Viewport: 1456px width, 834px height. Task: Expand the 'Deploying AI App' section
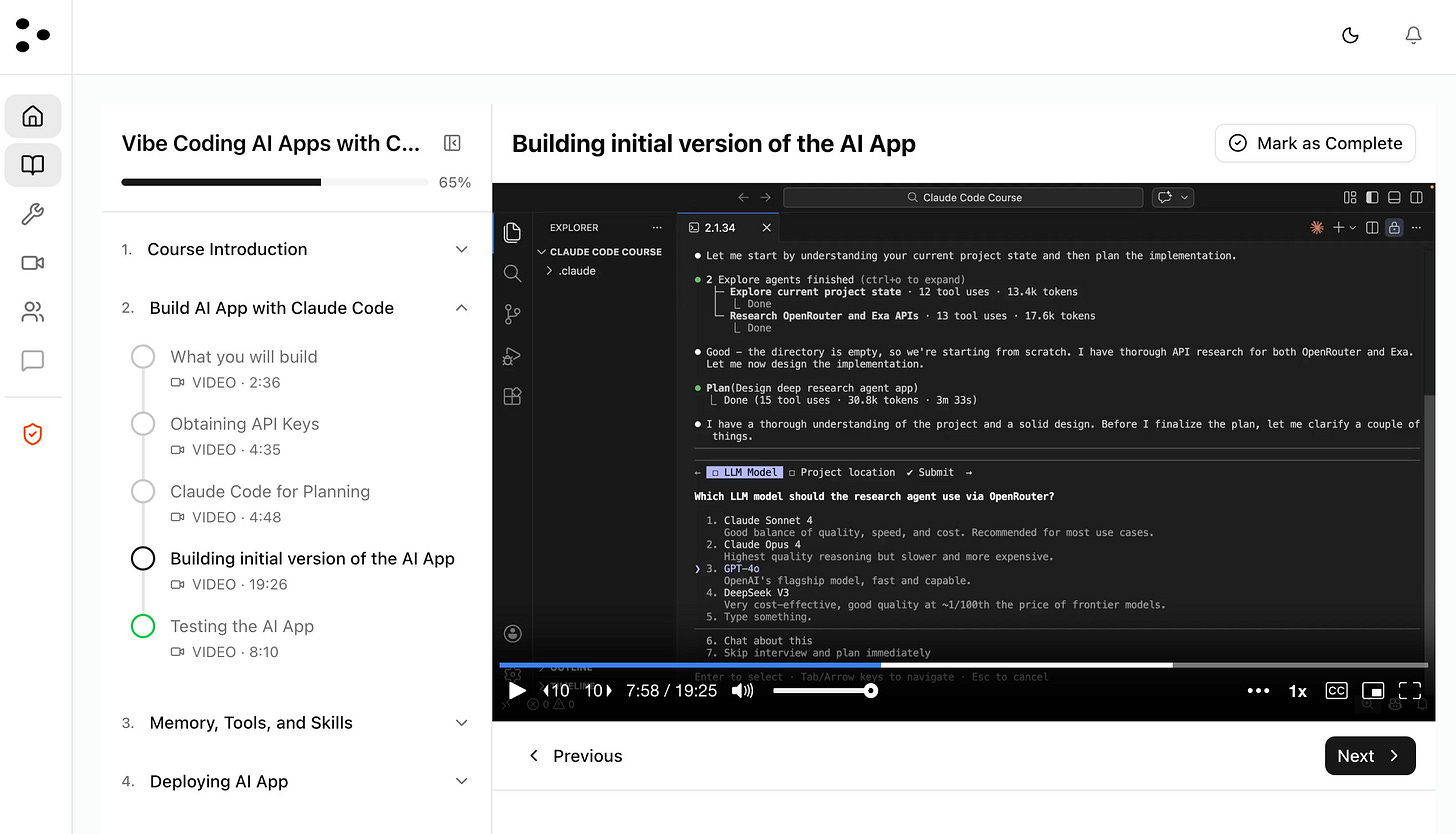pos(461,781)
